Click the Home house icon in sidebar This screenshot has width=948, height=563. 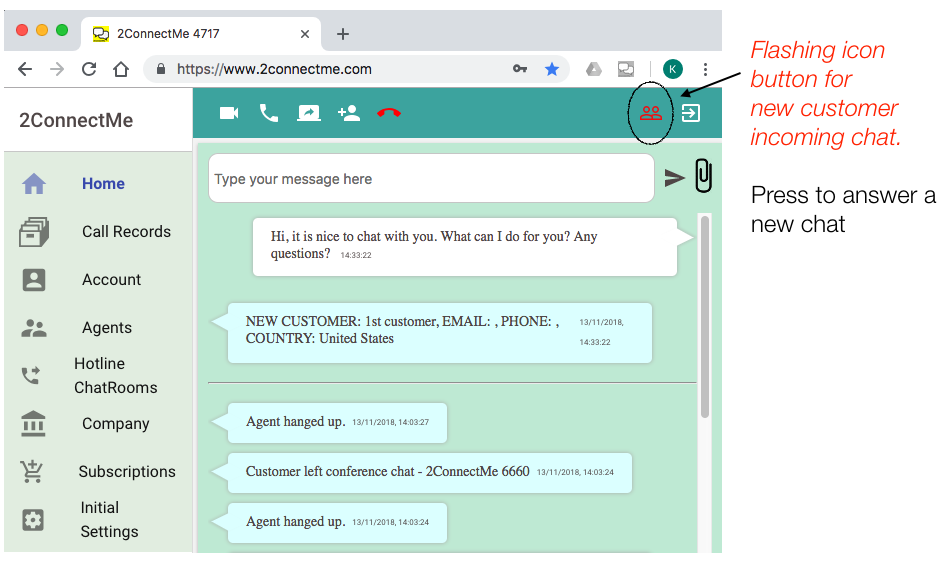pyautogui.click(x=34, y=184)
